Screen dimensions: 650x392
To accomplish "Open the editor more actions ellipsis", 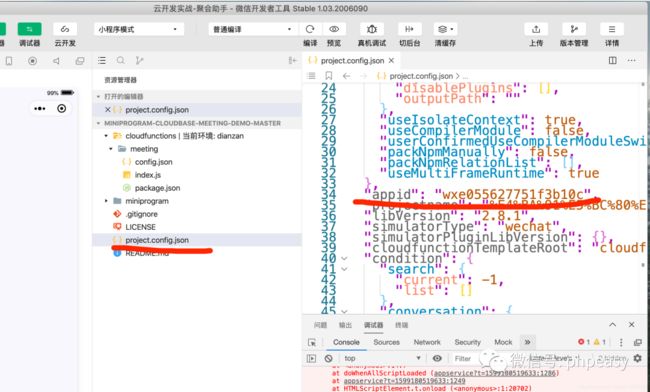I will click(x=631, y=60).
